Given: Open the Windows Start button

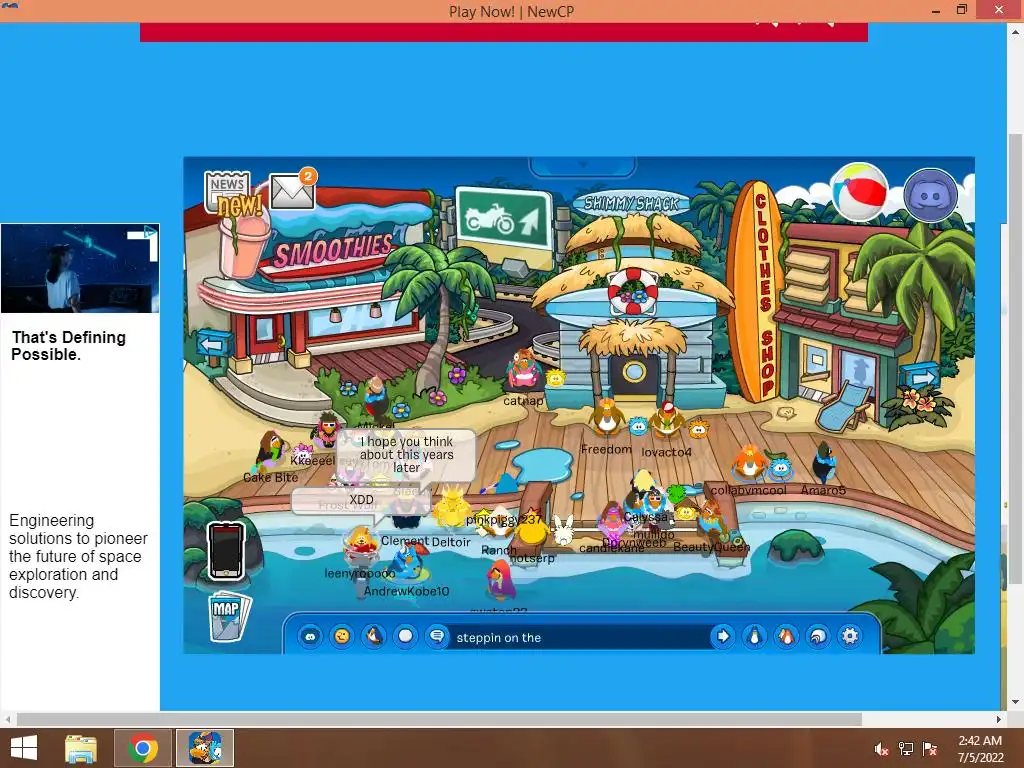Looking at the screenshot, I should click(24, 748).
